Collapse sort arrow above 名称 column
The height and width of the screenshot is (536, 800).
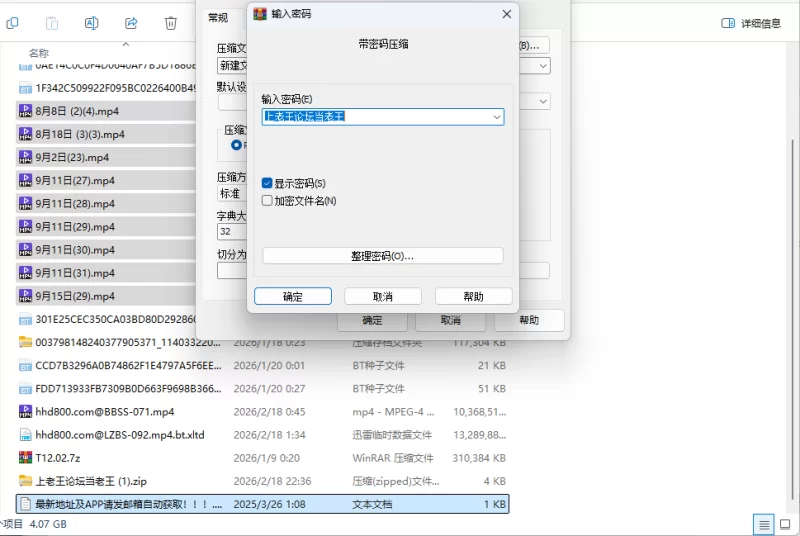[126, 43]
